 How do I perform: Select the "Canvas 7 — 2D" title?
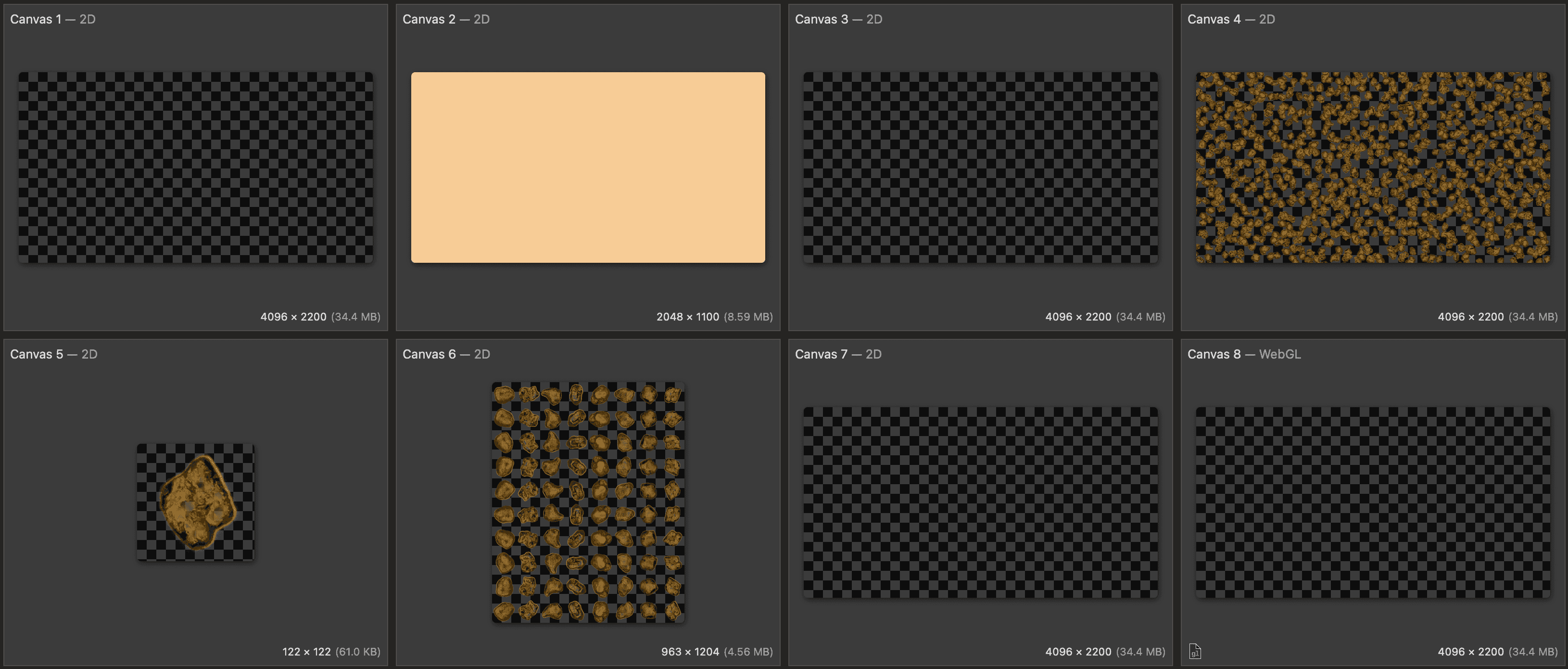[x=838, y=354]
